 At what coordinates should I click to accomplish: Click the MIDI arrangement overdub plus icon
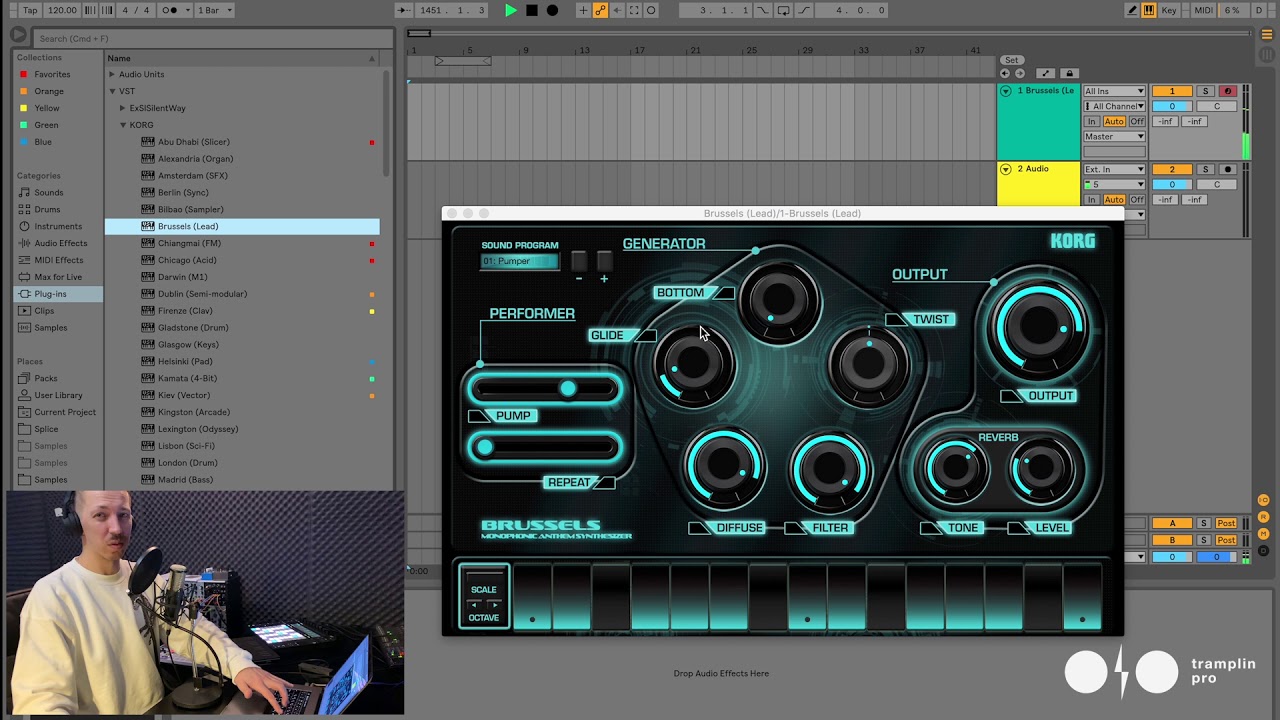[x=583, y=10]
